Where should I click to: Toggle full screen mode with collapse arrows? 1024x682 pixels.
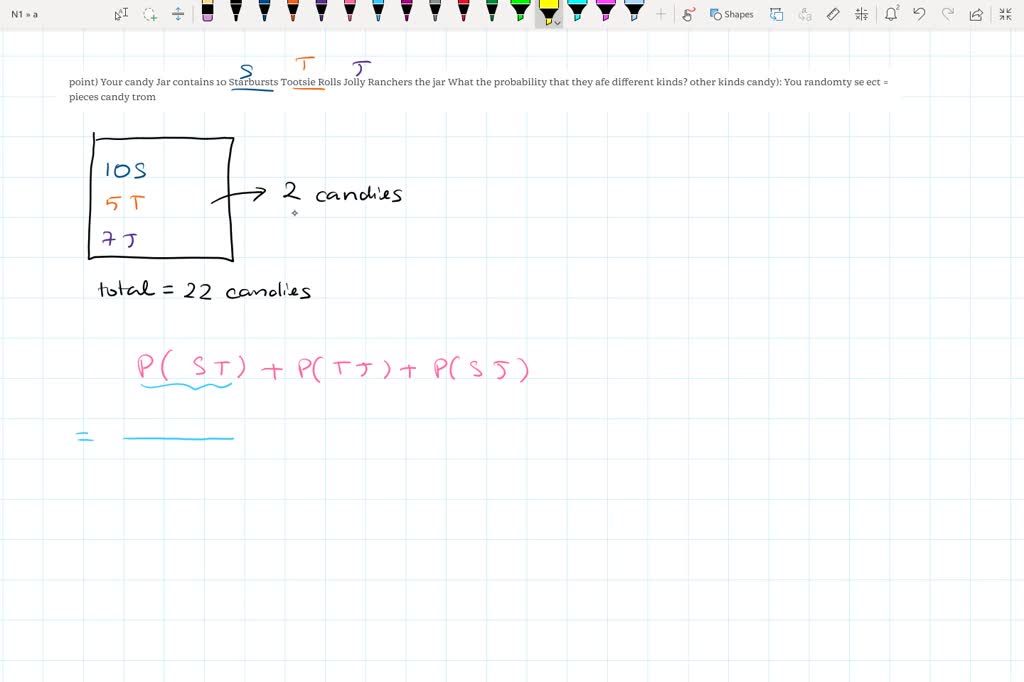(x=1004, y=14)
